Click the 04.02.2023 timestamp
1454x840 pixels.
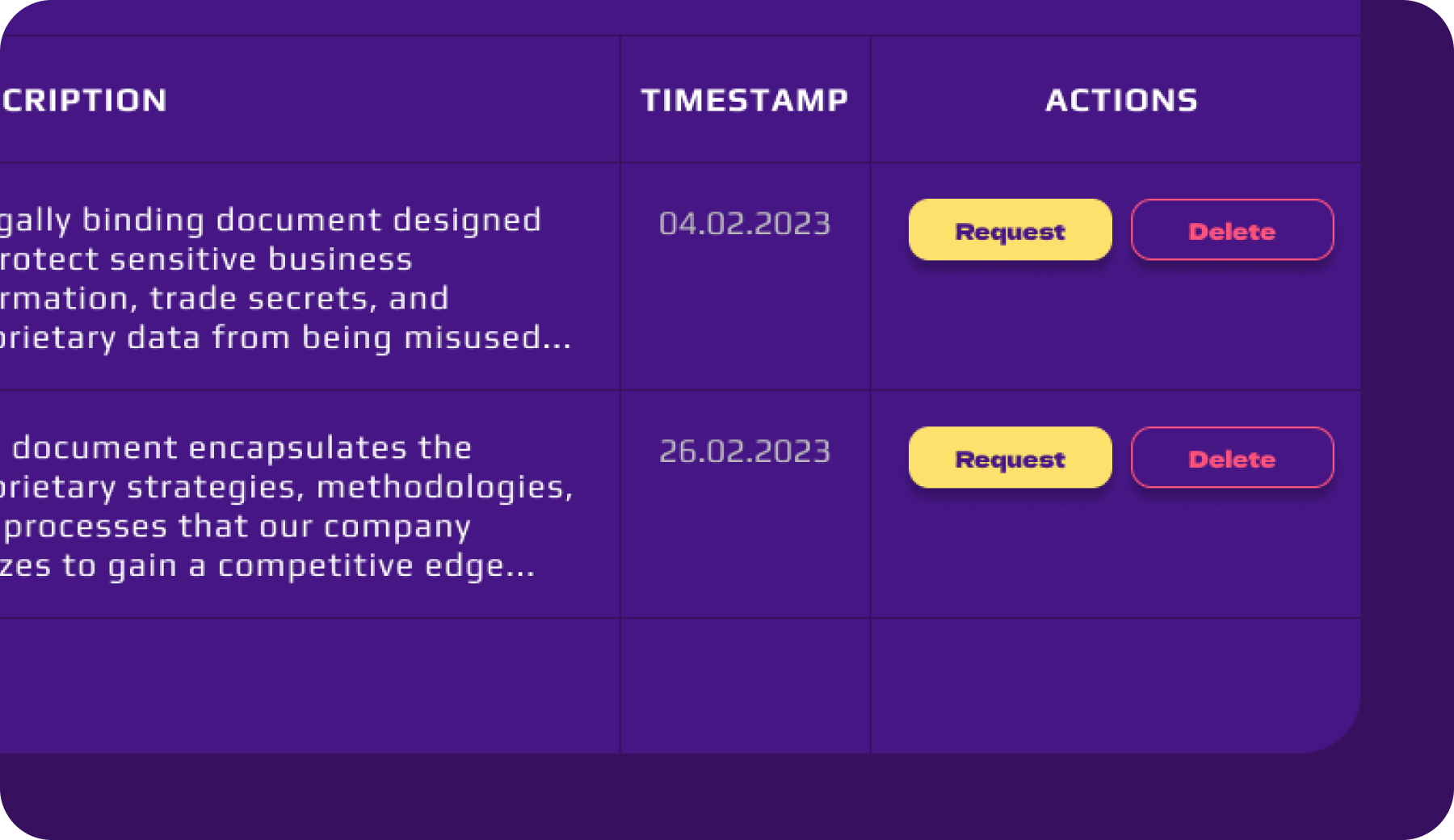744,224
